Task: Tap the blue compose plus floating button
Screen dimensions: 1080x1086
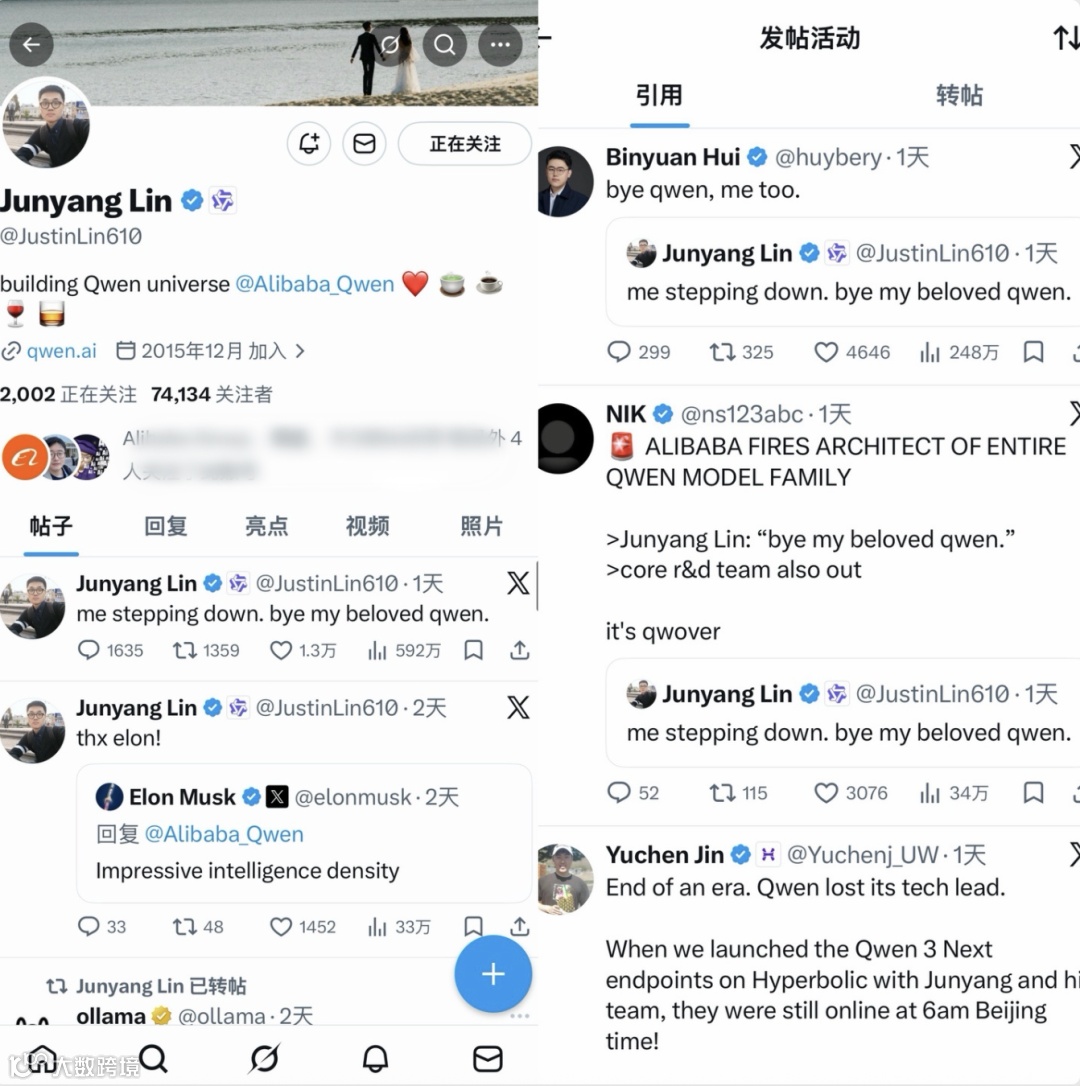Action: click(493, 974)
